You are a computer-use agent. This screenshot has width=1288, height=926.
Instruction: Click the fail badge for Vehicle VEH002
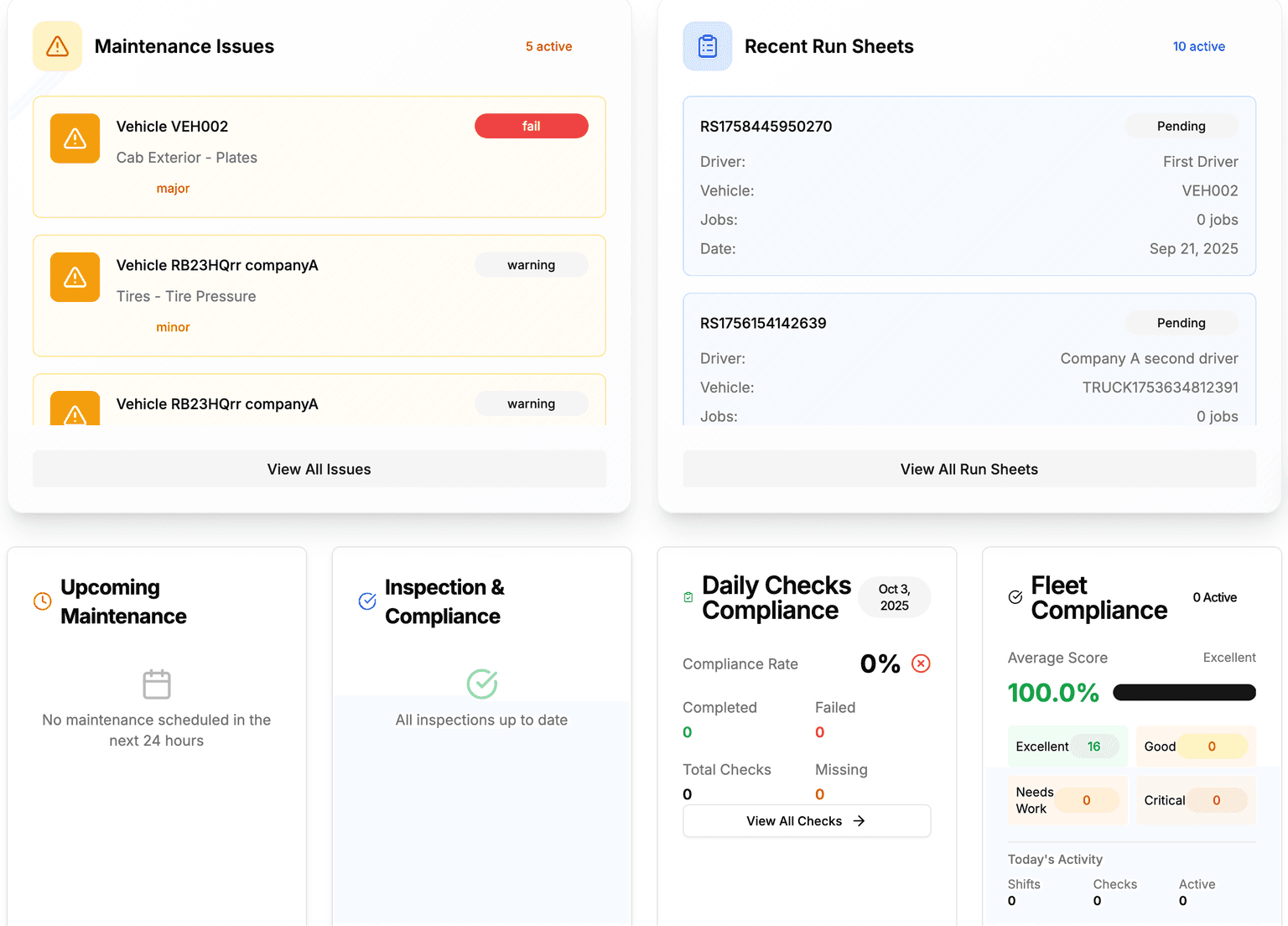pos(531,126)
